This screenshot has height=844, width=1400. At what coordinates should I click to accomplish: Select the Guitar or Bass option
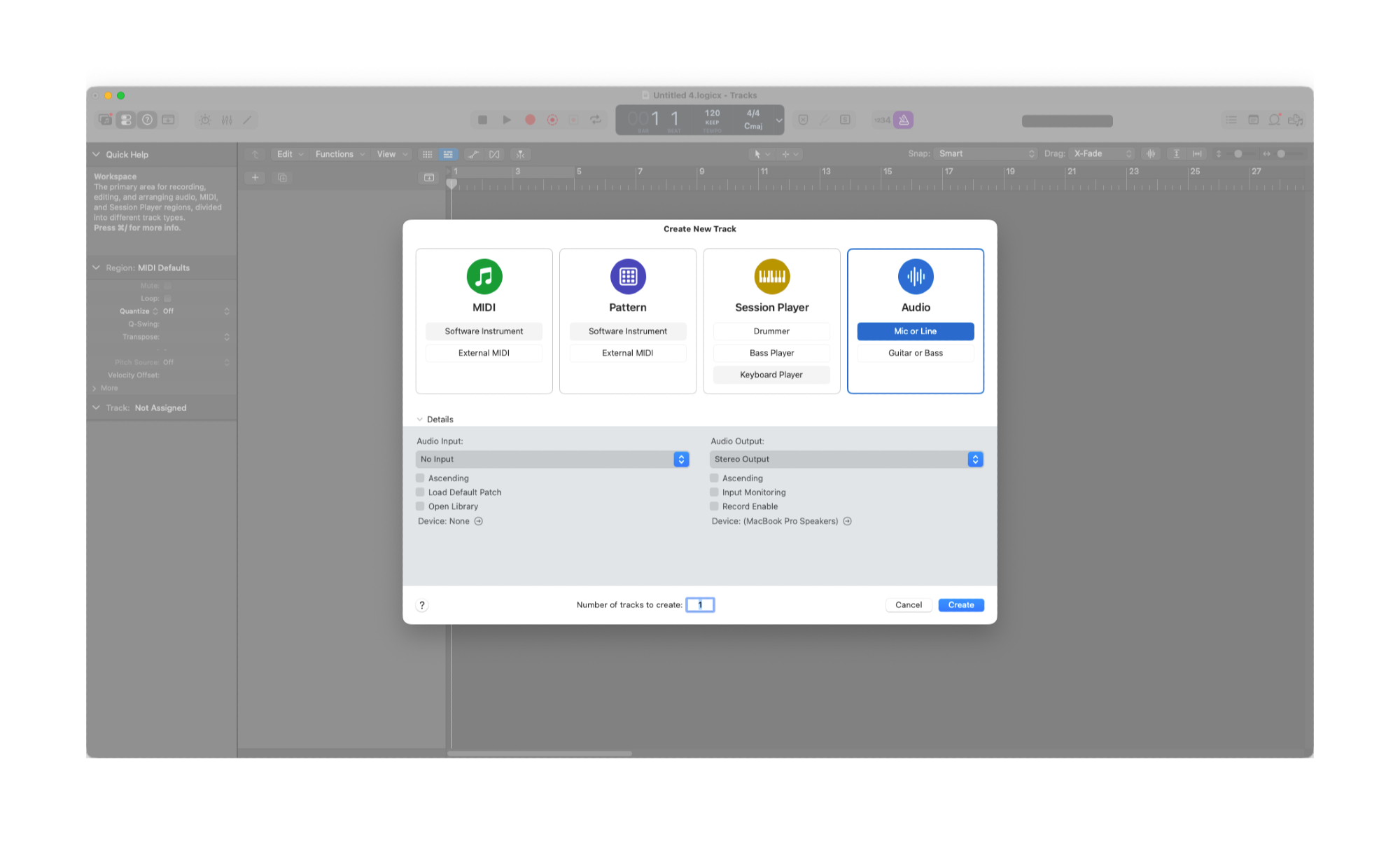(915, 353)
